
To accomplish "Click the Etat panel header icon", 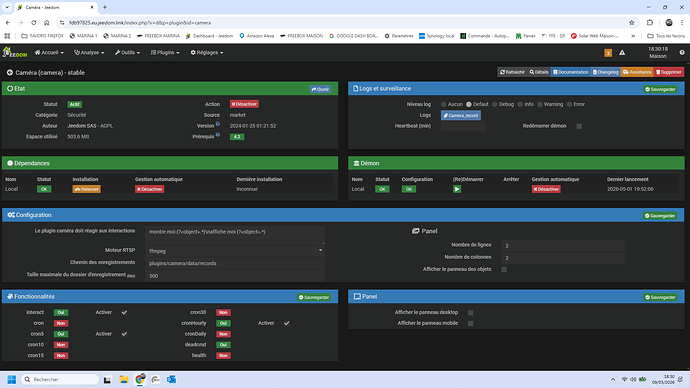I will (10, 88).
